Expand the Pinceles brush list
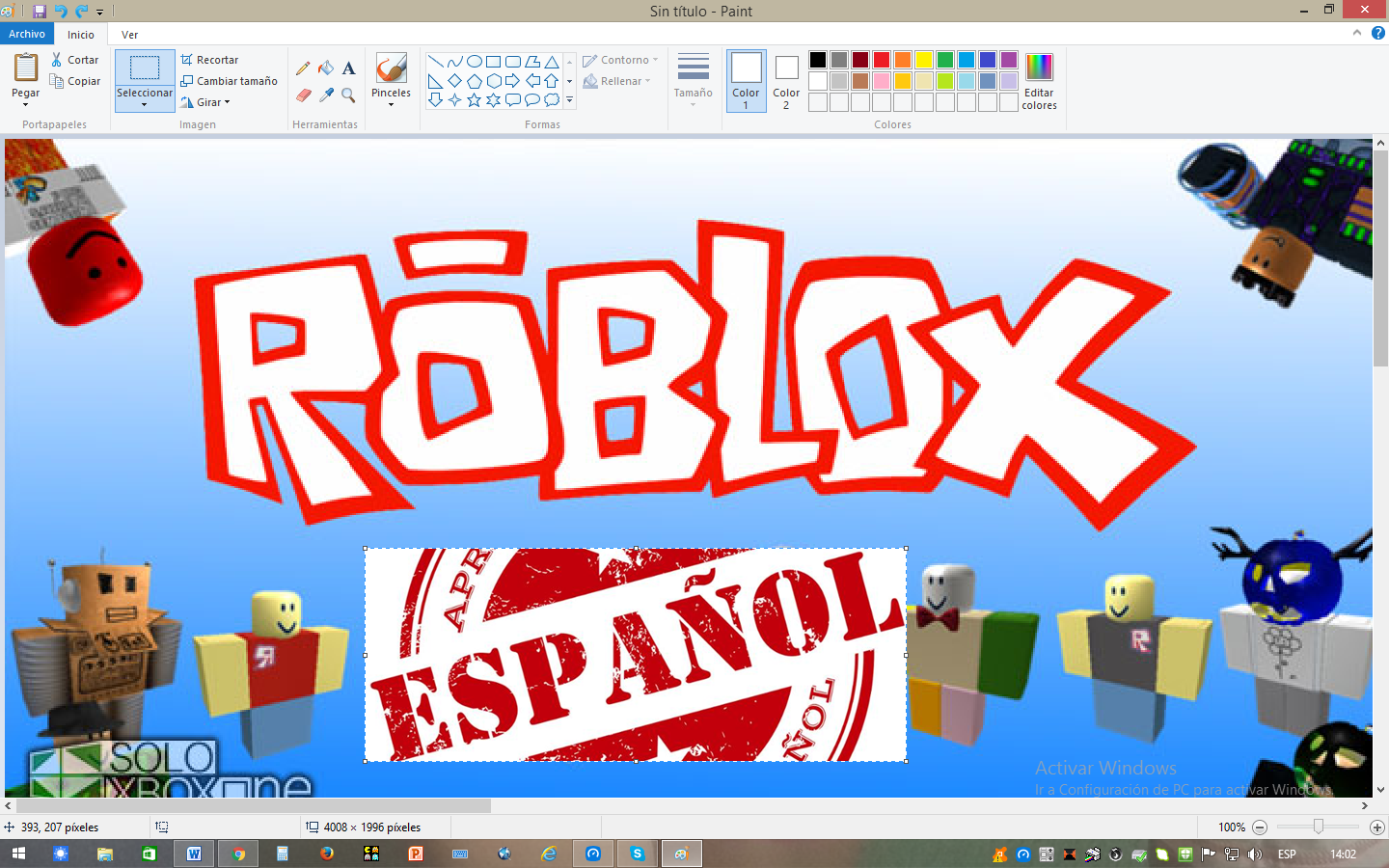1389x868 pixels. [x=391, y=104]
